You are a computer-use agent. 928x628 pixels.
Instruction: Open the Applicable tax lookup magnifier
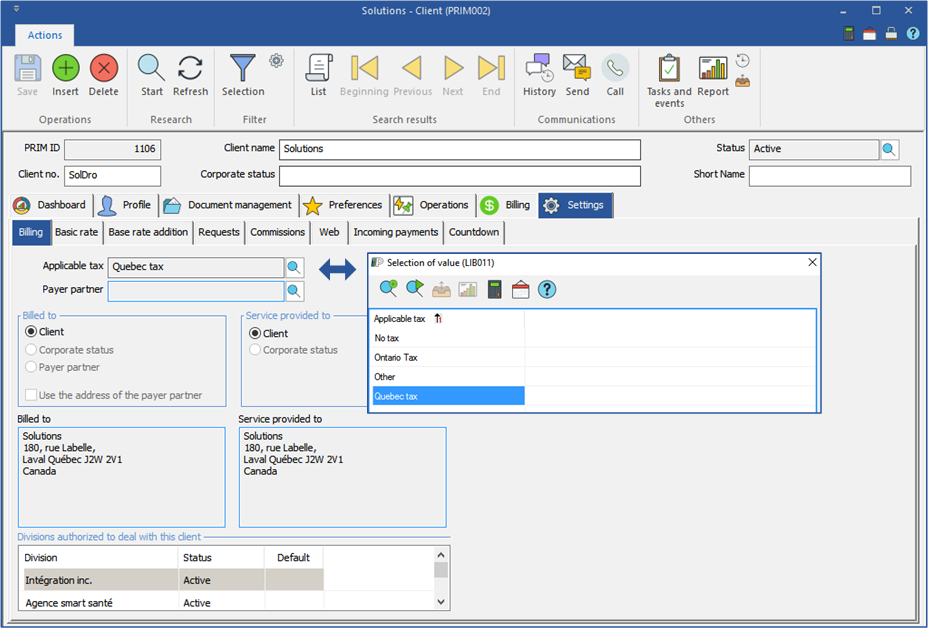[294, 268]
